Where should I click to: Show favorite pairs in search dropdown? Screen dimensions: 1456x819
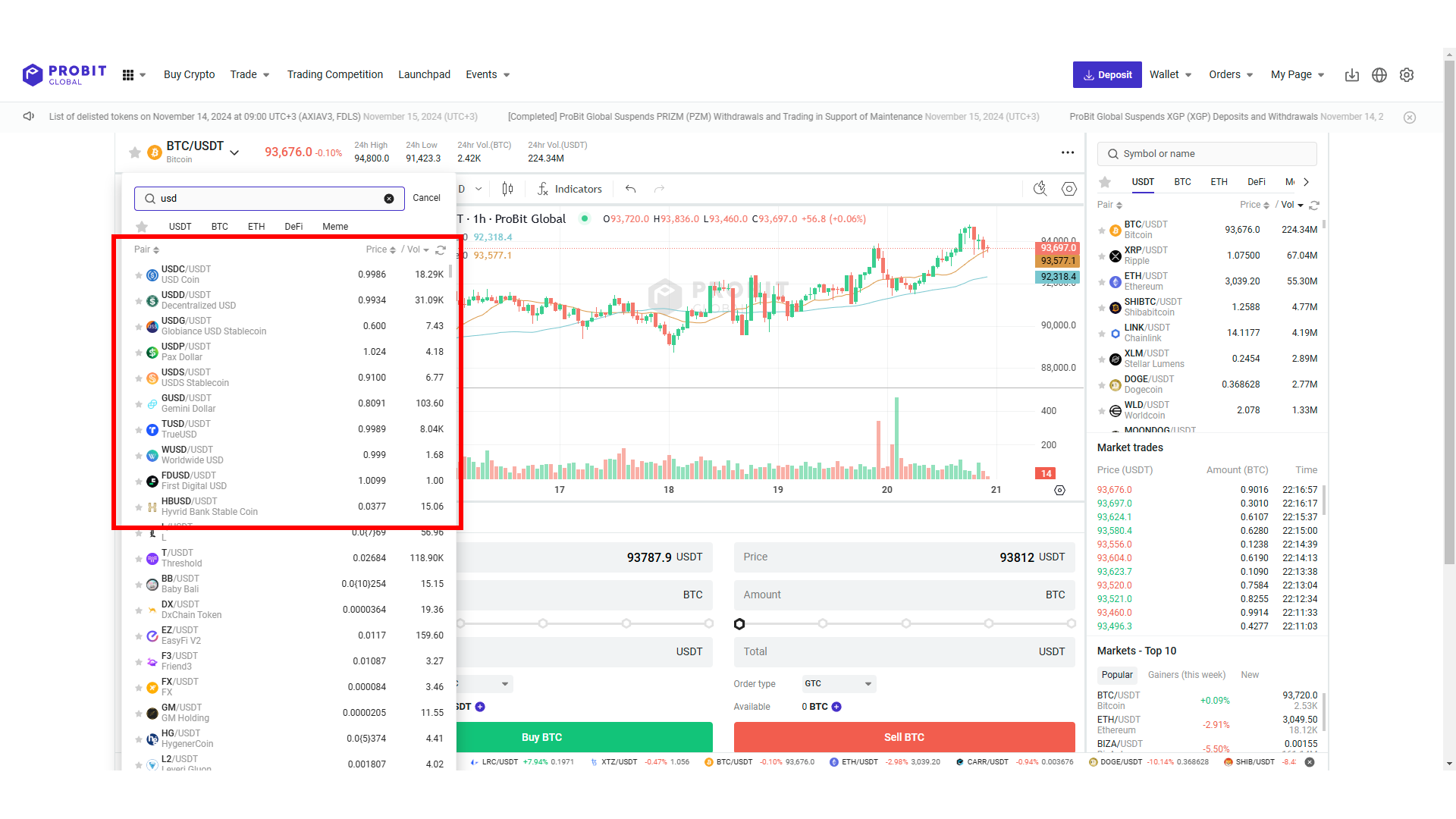coord(142,226)
